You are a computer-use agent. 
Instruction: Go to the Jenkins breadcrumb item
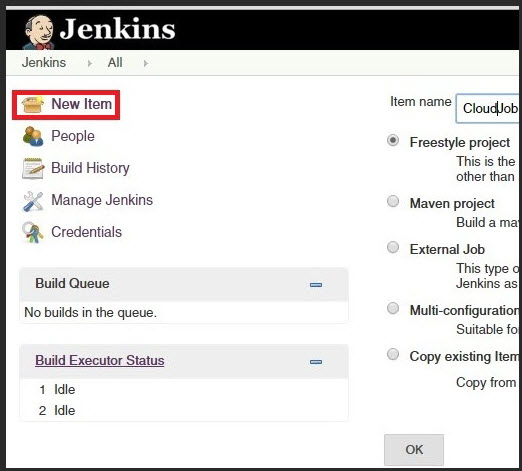44,63
